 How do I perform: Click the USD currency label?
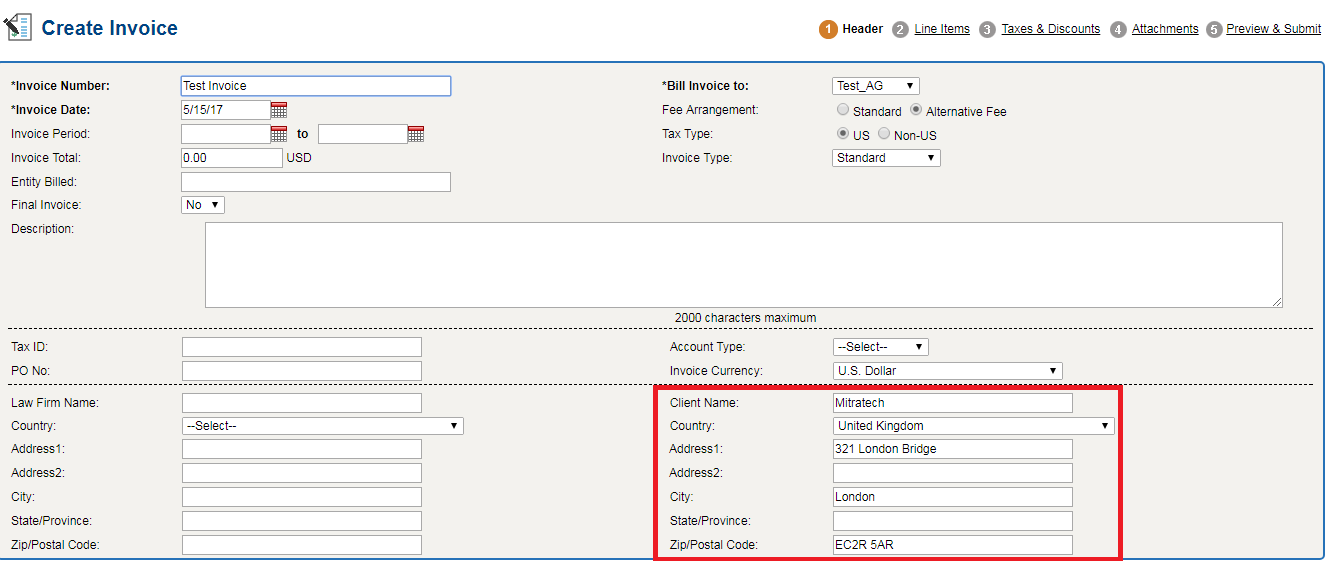pyautogui.click(x=300, y=158)
